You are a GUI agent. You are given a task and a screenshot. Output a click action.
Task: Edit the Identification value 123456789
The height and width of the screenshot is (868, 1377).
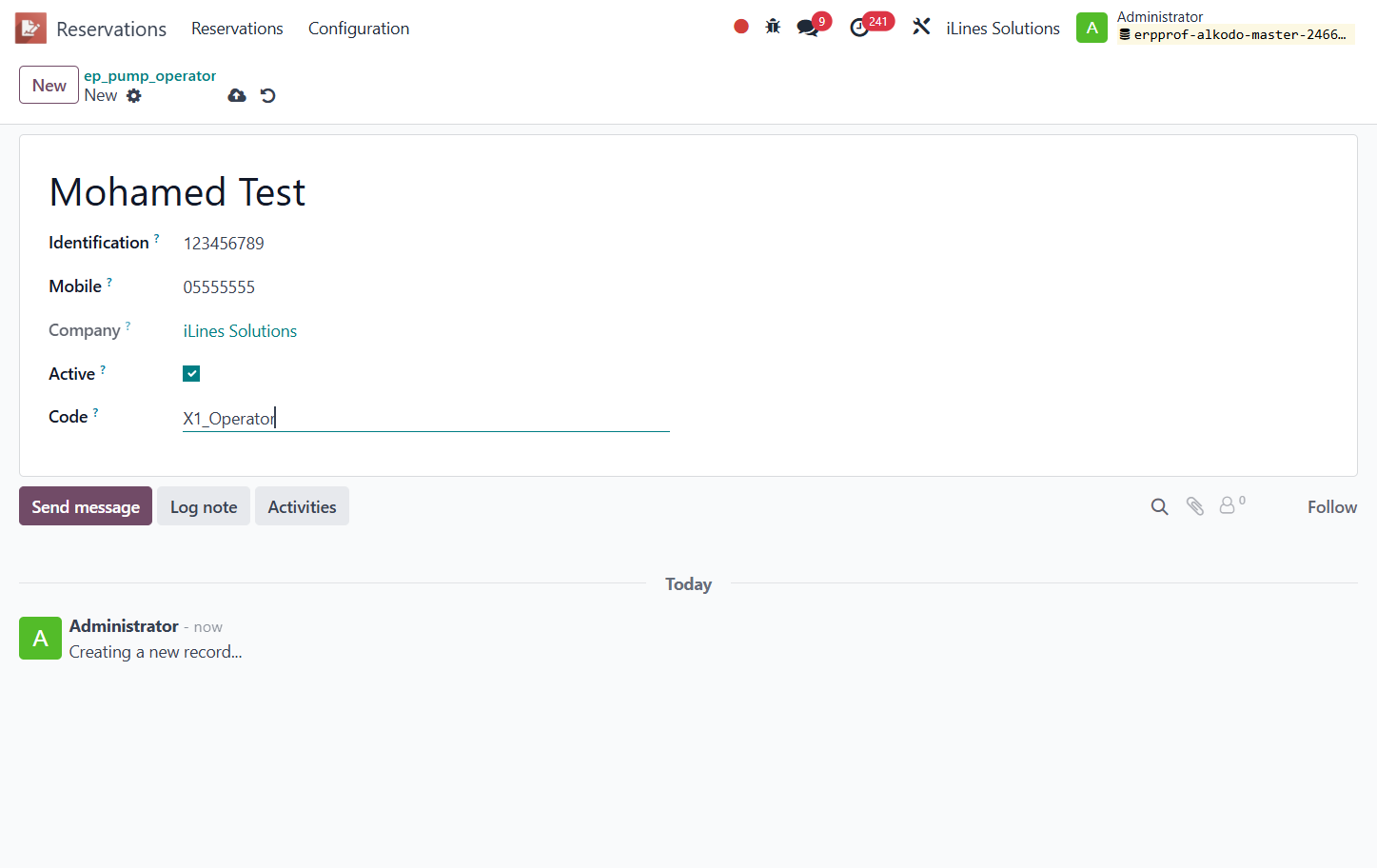tap(224, 244)
